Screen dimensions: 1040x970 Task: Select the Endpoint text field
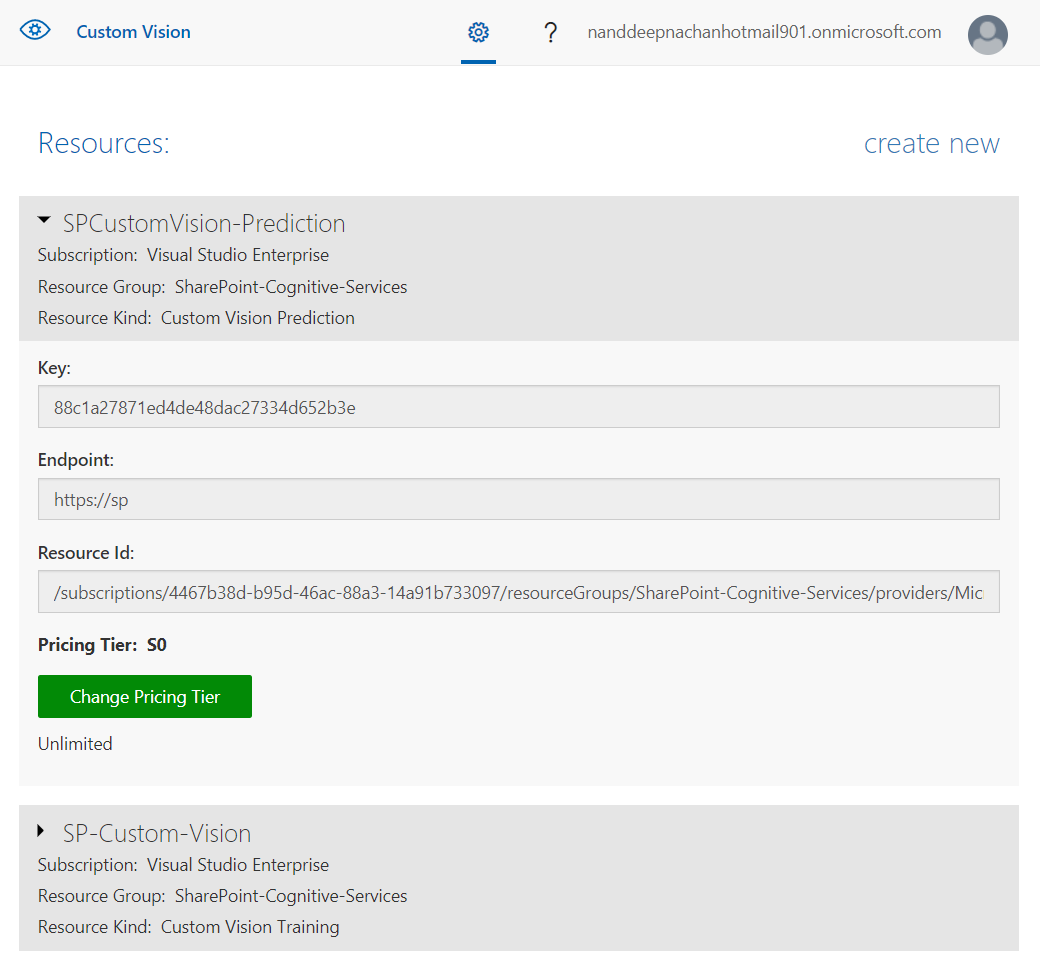(518, 499)
